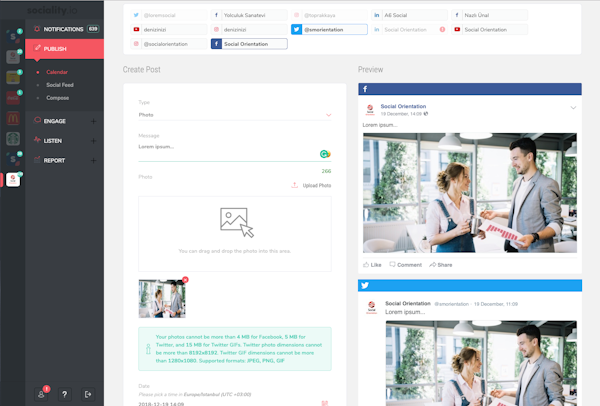
Task: Click the Twitter preview profile avatar
Action: 371,307
